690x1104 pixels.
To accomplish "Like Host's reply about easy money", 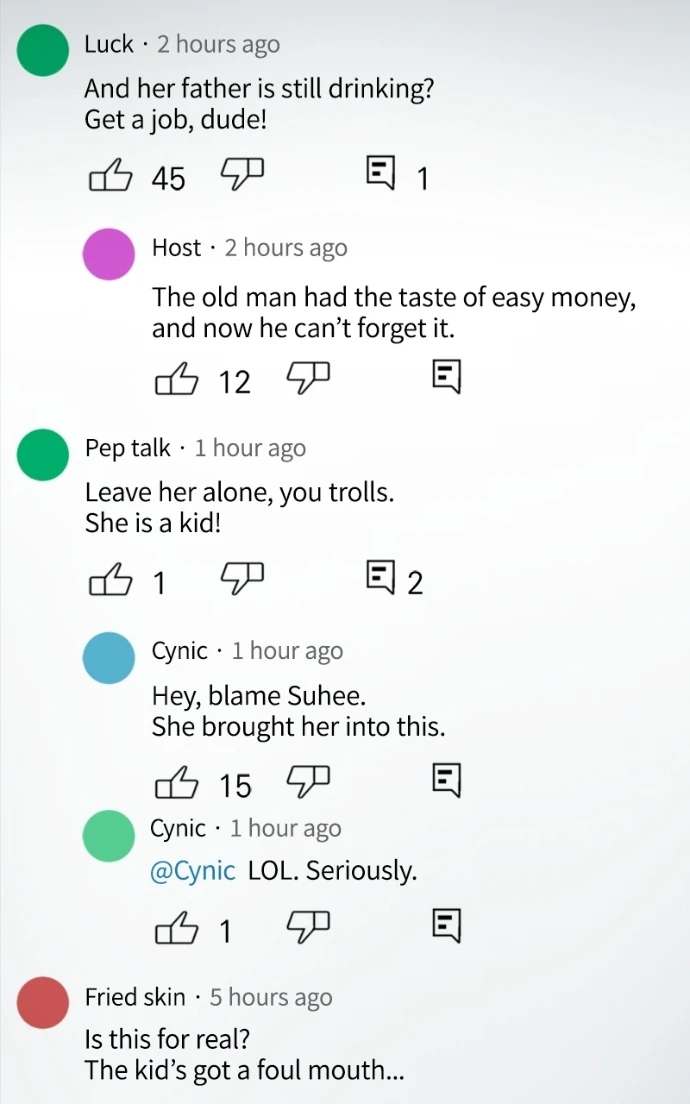I will tap(177, 380).
